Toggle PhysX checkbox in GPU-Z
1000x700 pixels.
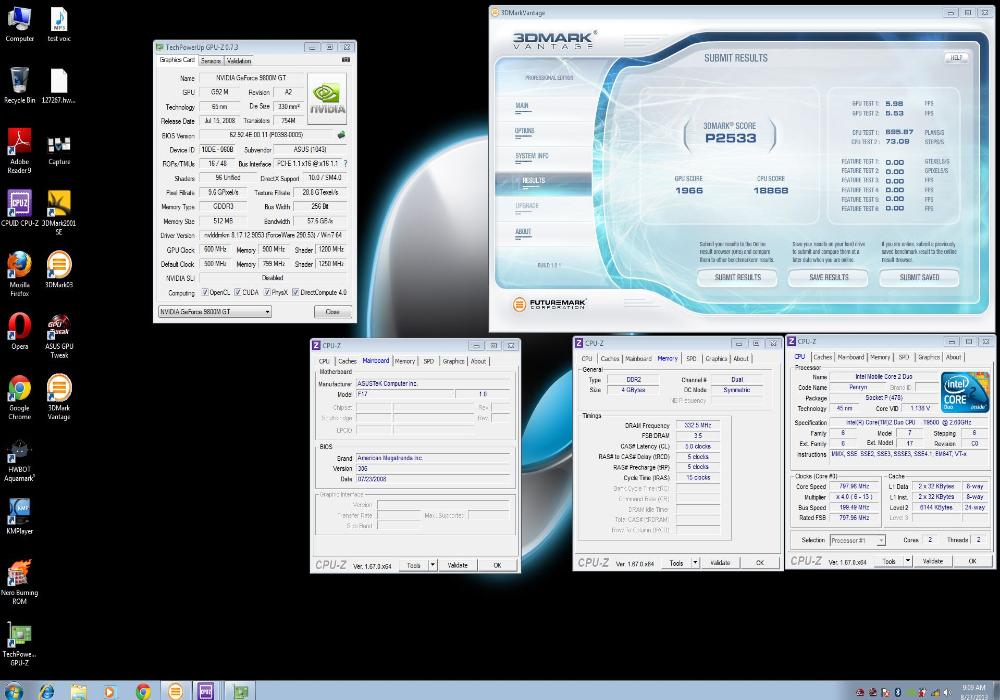(267, 293)
